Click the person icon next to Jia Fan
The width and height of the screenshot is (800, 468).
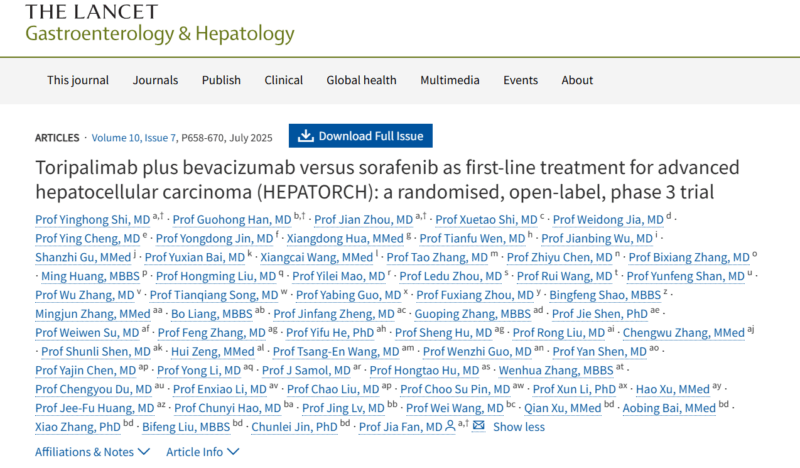(x=450, y=426)
